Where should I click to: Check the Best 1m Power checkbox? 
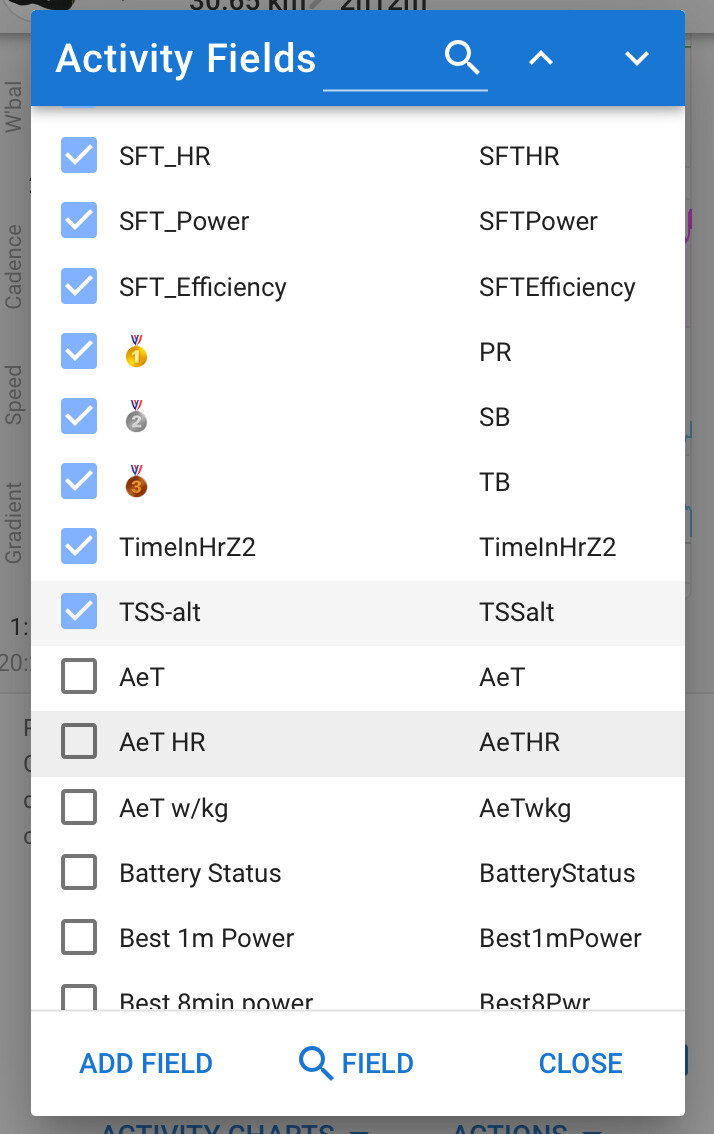click(79, 937)
